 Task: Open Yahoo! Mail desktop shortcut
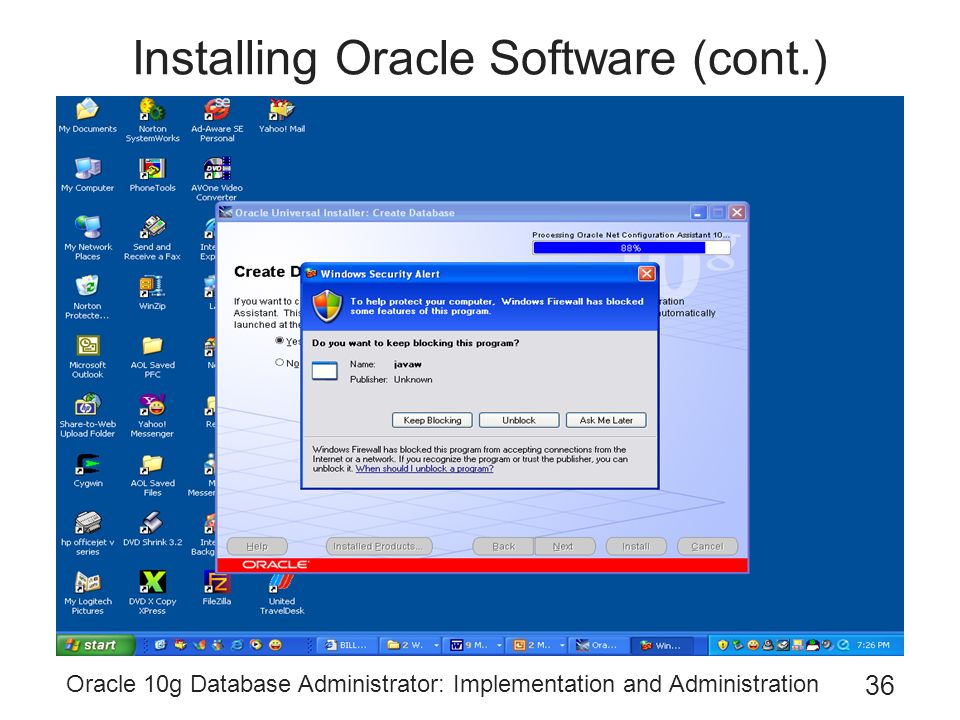click(x=282, y=116)
